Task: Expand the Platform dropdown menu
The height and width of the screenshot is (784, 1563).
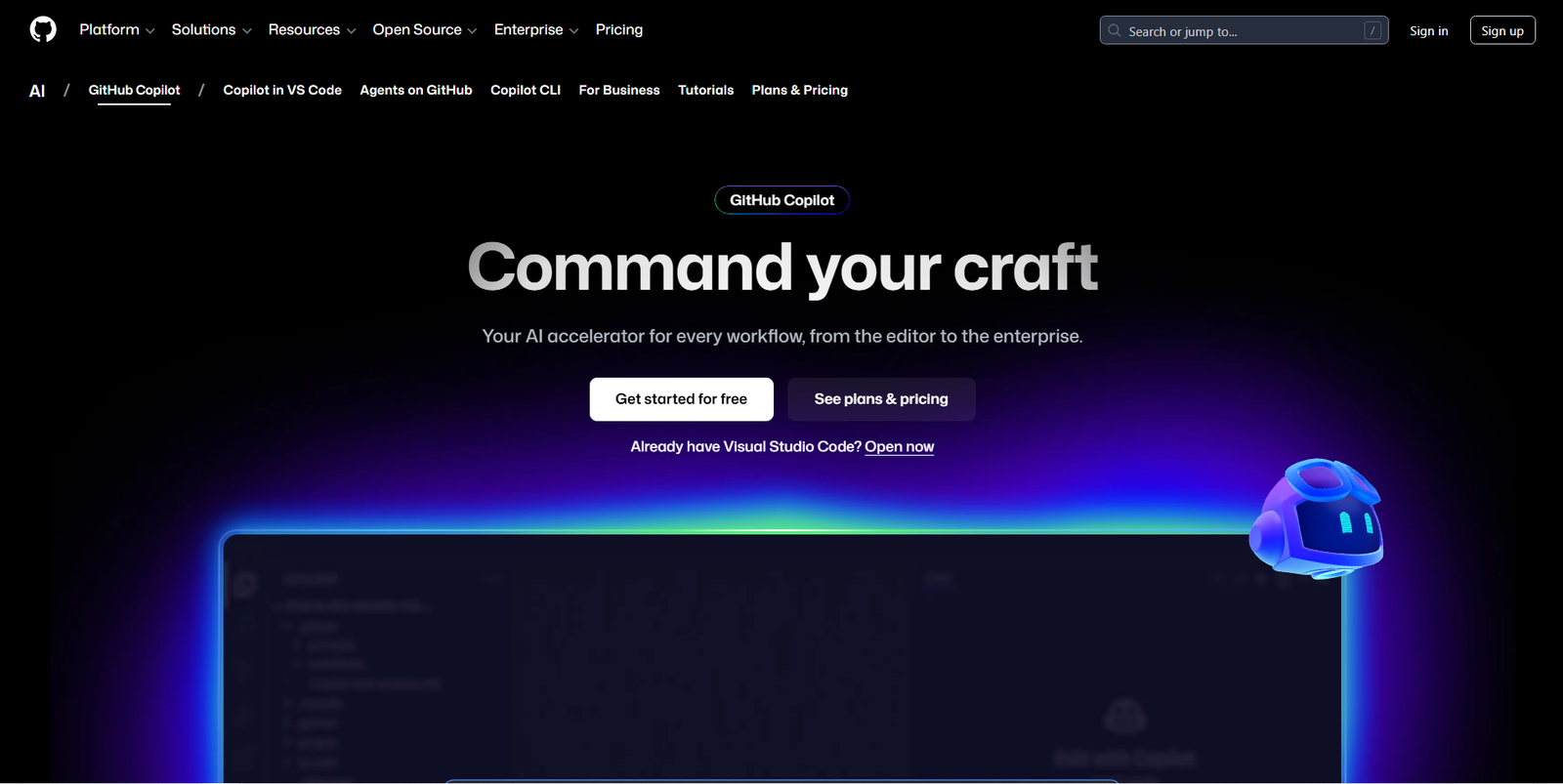Action: click(x=116, y=30)
